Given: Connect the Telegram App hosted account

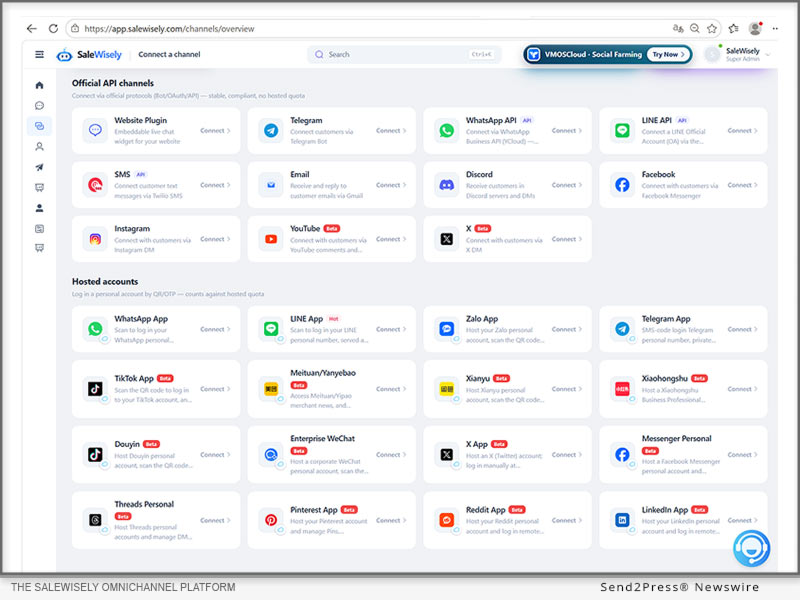Looking at the screenshot, I should [x=742, y=329].
